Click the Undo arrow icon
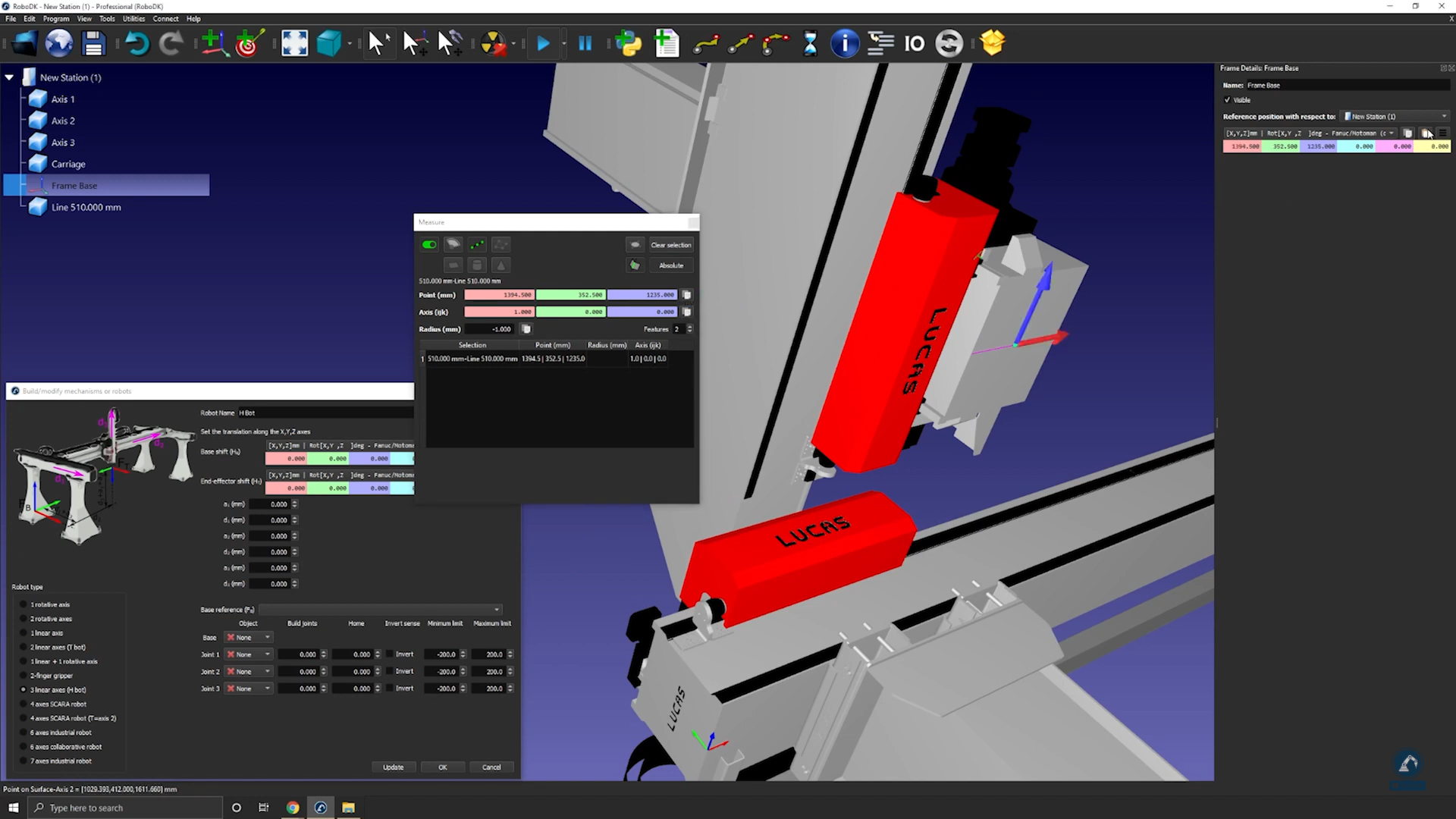Image resolution: width=1456 pixels, height=819 pixels. click(136, 43)
